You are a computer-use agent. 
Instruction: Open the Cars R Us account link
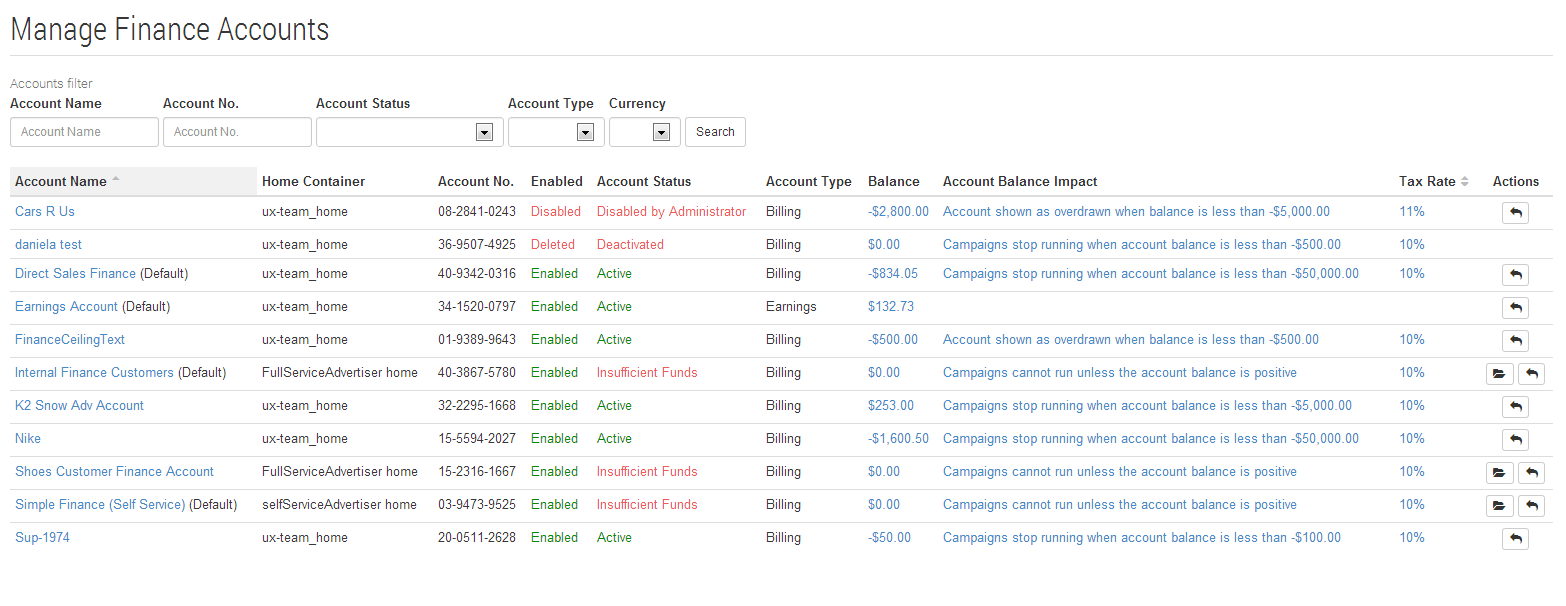(45, 212)
